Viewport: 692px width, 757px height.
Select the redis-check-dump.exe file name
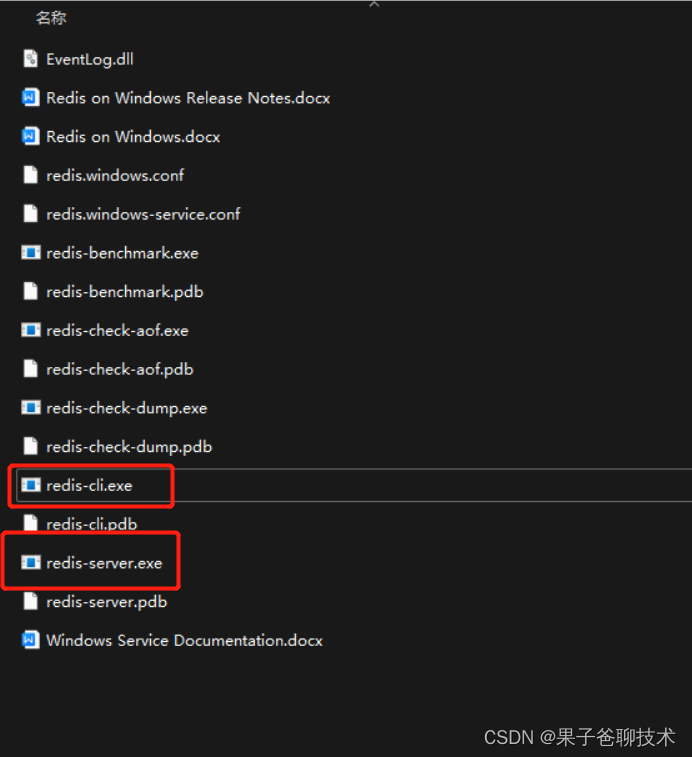coord(127,408)
